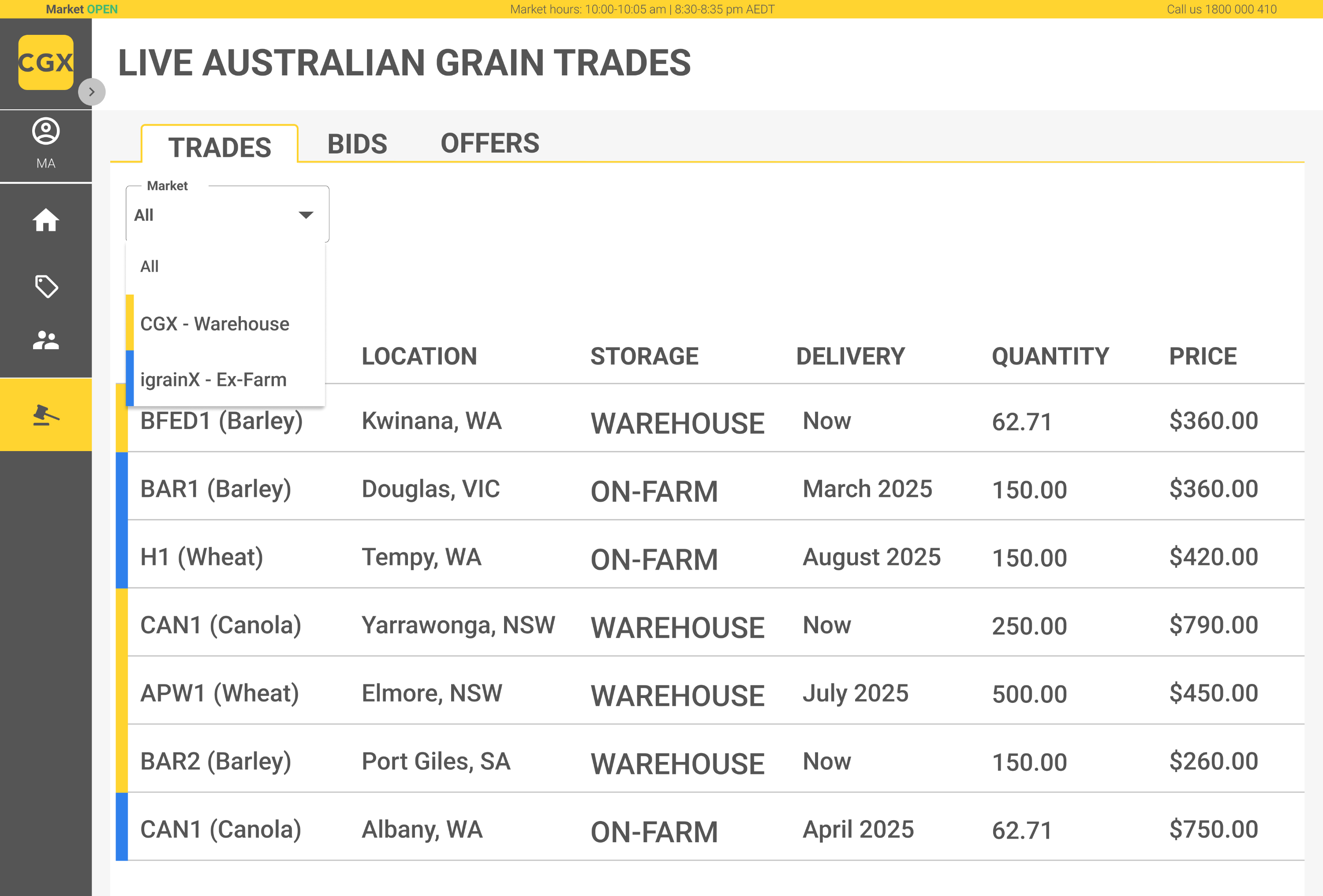Open the MA user profile icon
Viewport: 1323px width, 896px height.
pyautogui.click(x=45, y=131)
